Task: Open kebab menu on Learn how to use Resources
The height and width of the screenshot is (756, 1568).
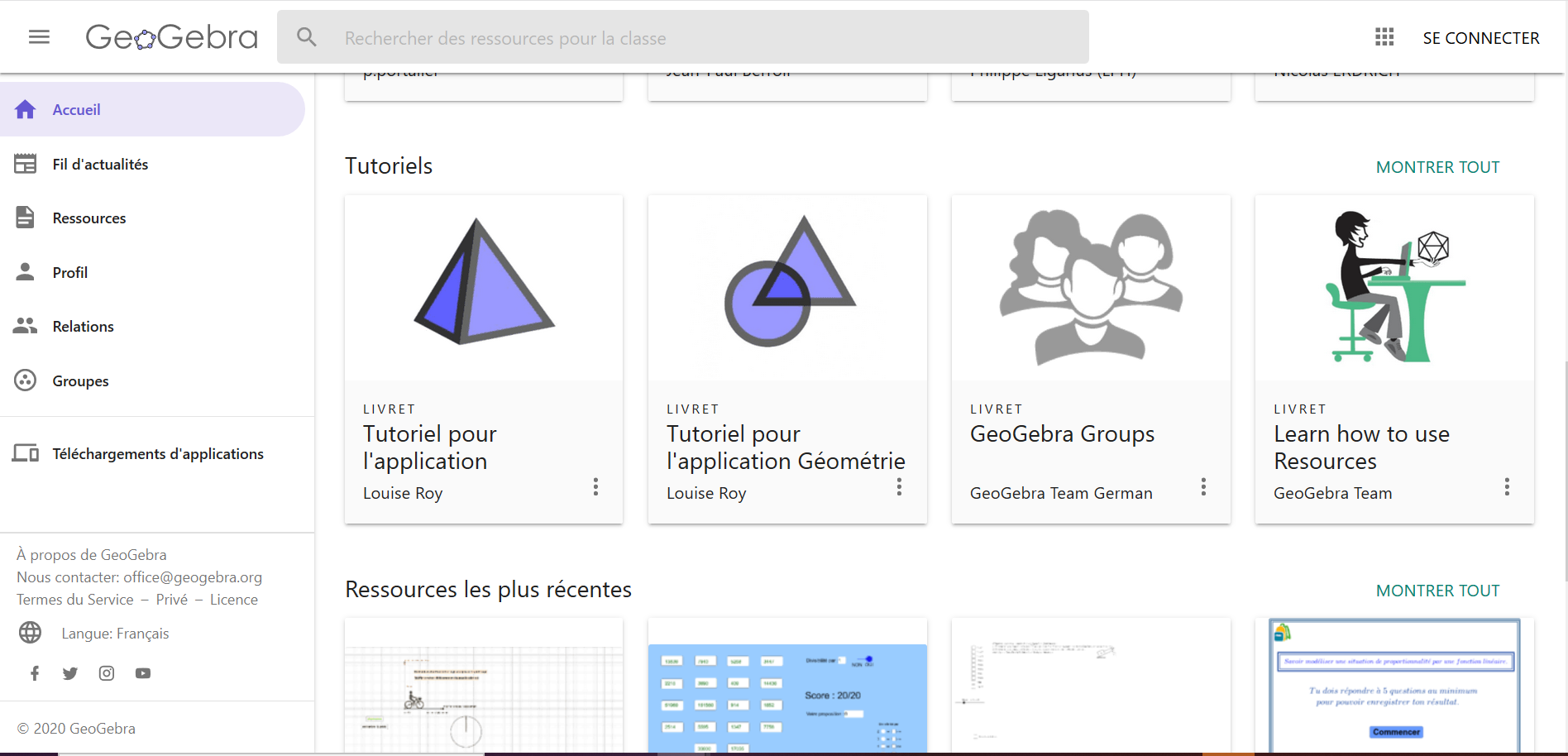Action: (x=1507, y=487)
